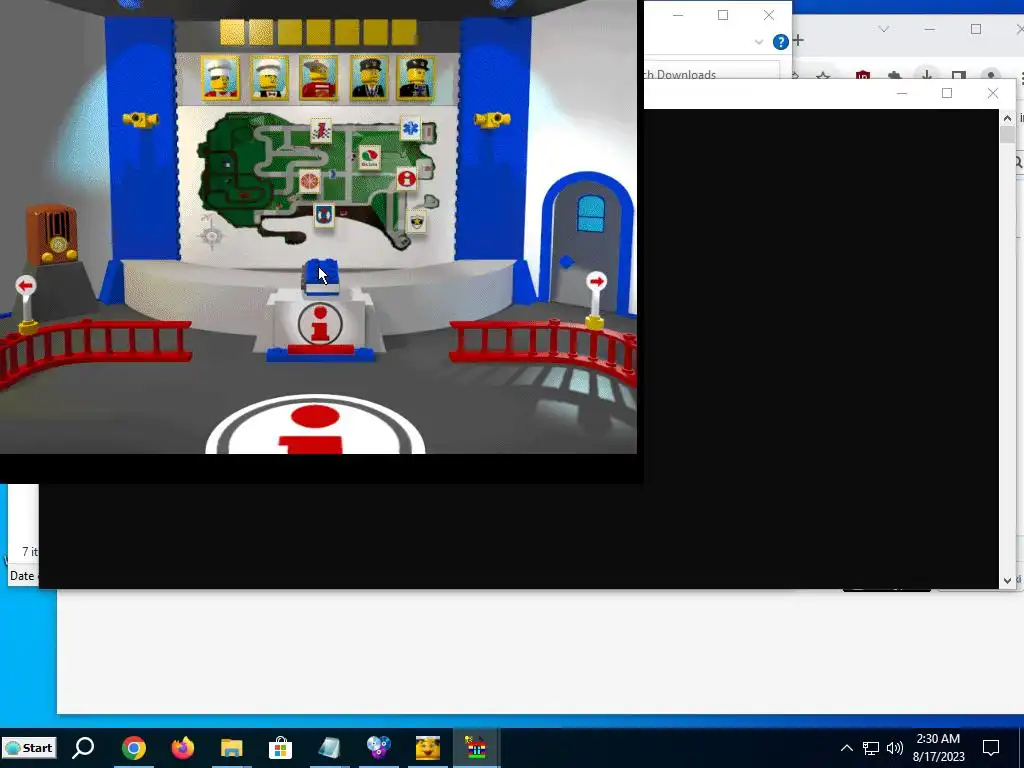This screenshot has height=768, width=1024.
Task: Open a new tab in Chrome
Action: pyautogui.click(x=798, y=40)
